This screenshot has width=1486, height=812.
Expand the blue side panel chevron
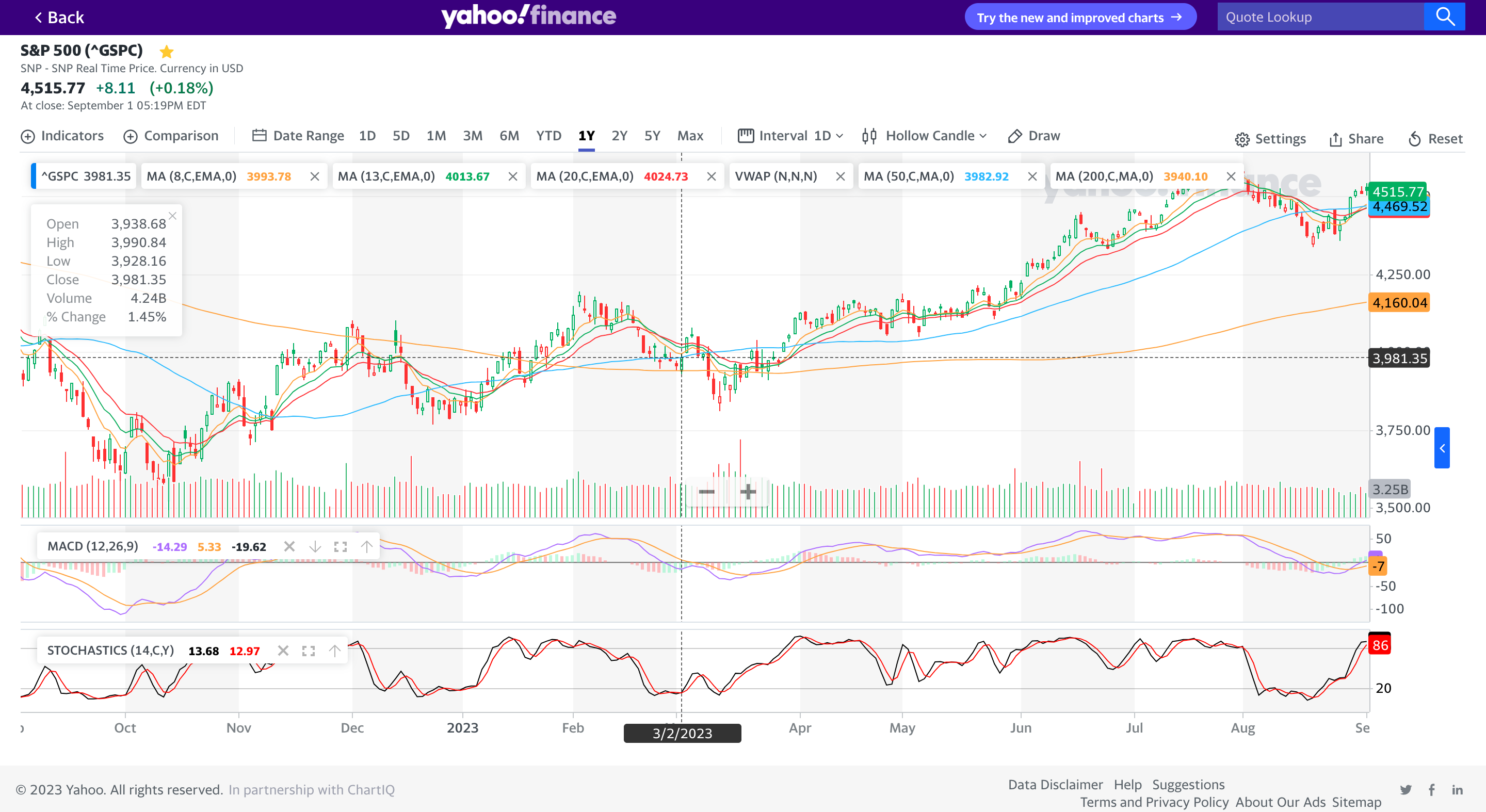(1442, 448)
